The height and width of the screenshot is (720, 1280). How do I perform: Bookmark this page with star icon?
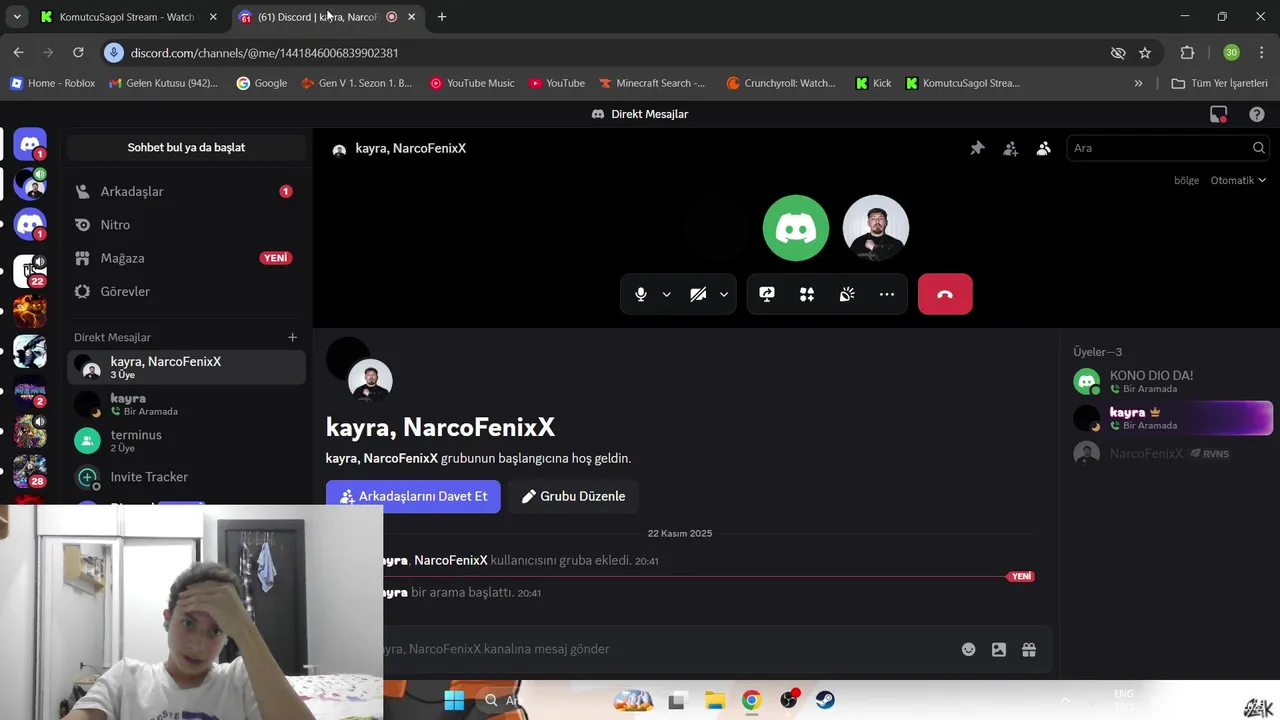click(1145, 53)
